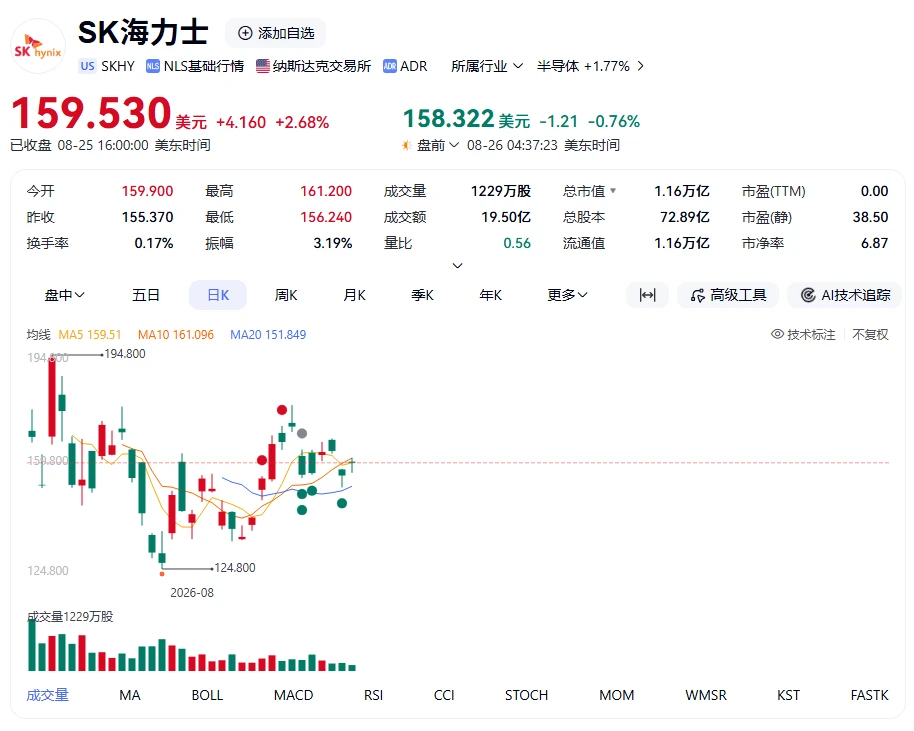Select the MOM indicator tab
This screenshot has height=731, width=914.
(617, 695)
